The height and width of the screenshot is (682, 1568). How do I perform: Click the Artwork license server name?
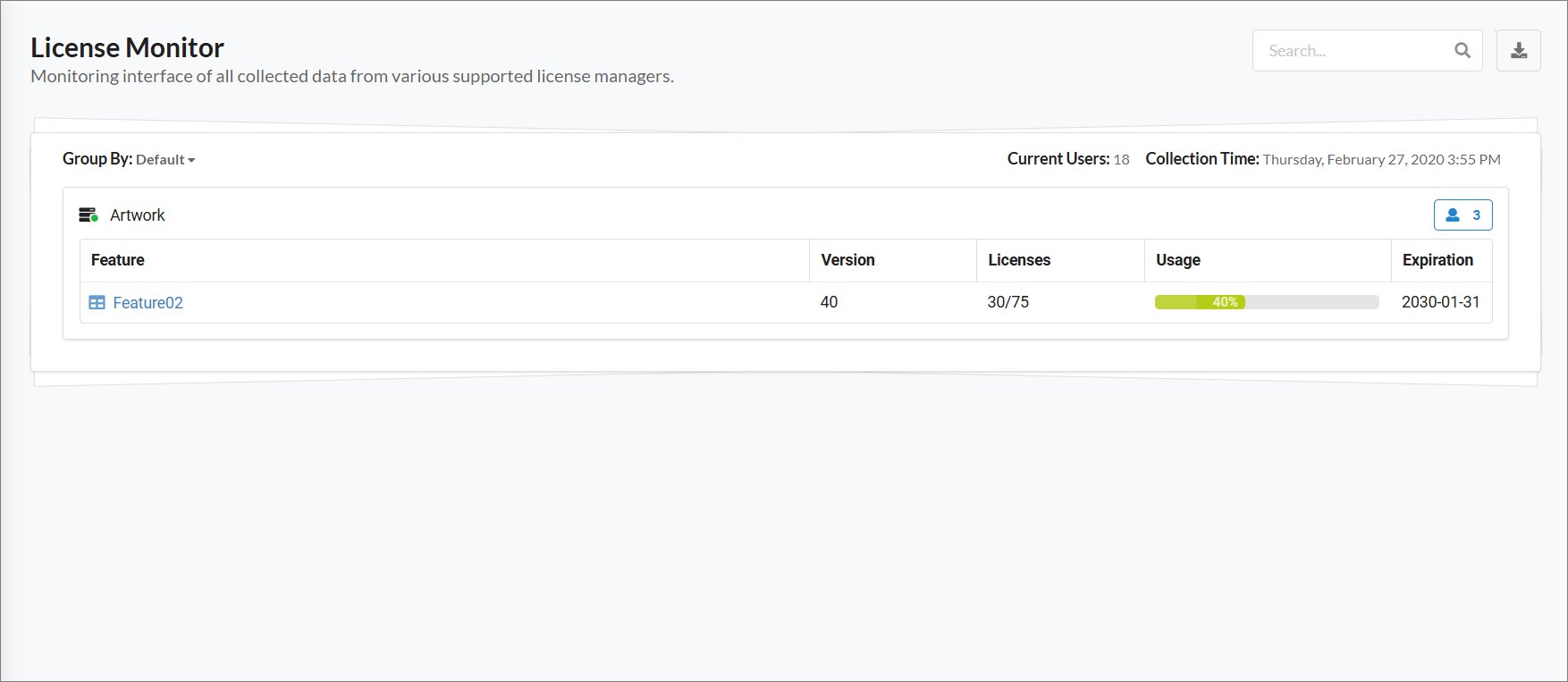(138, 215)
